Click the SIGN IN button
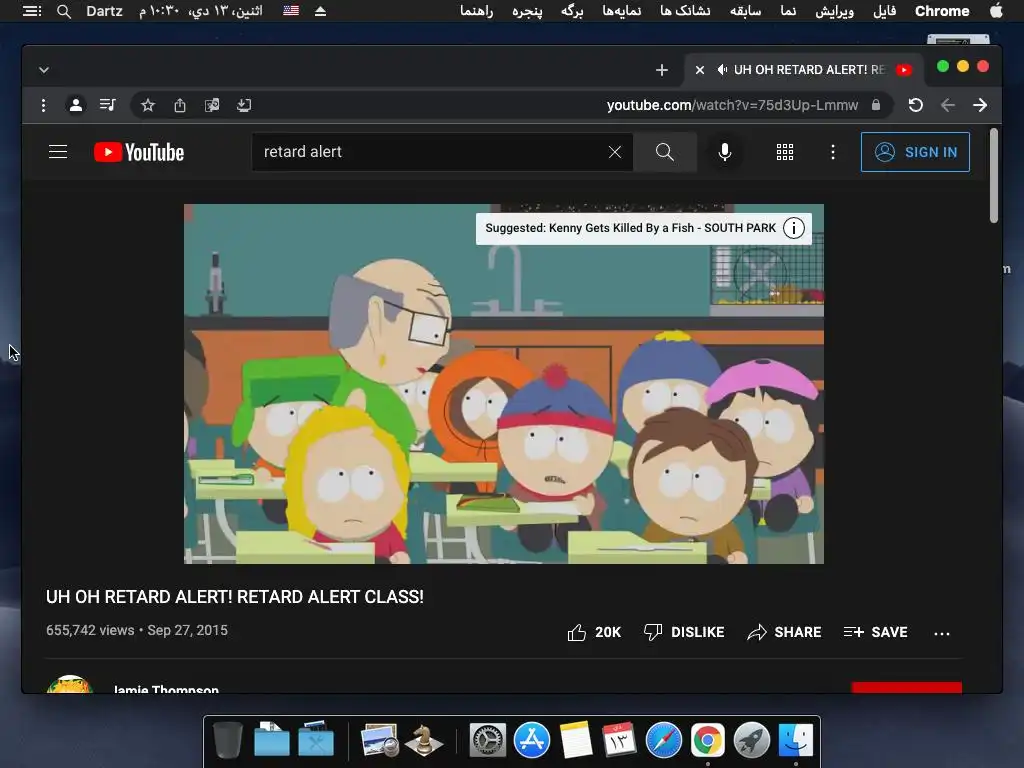1024x768 pixels. point(915,152)
